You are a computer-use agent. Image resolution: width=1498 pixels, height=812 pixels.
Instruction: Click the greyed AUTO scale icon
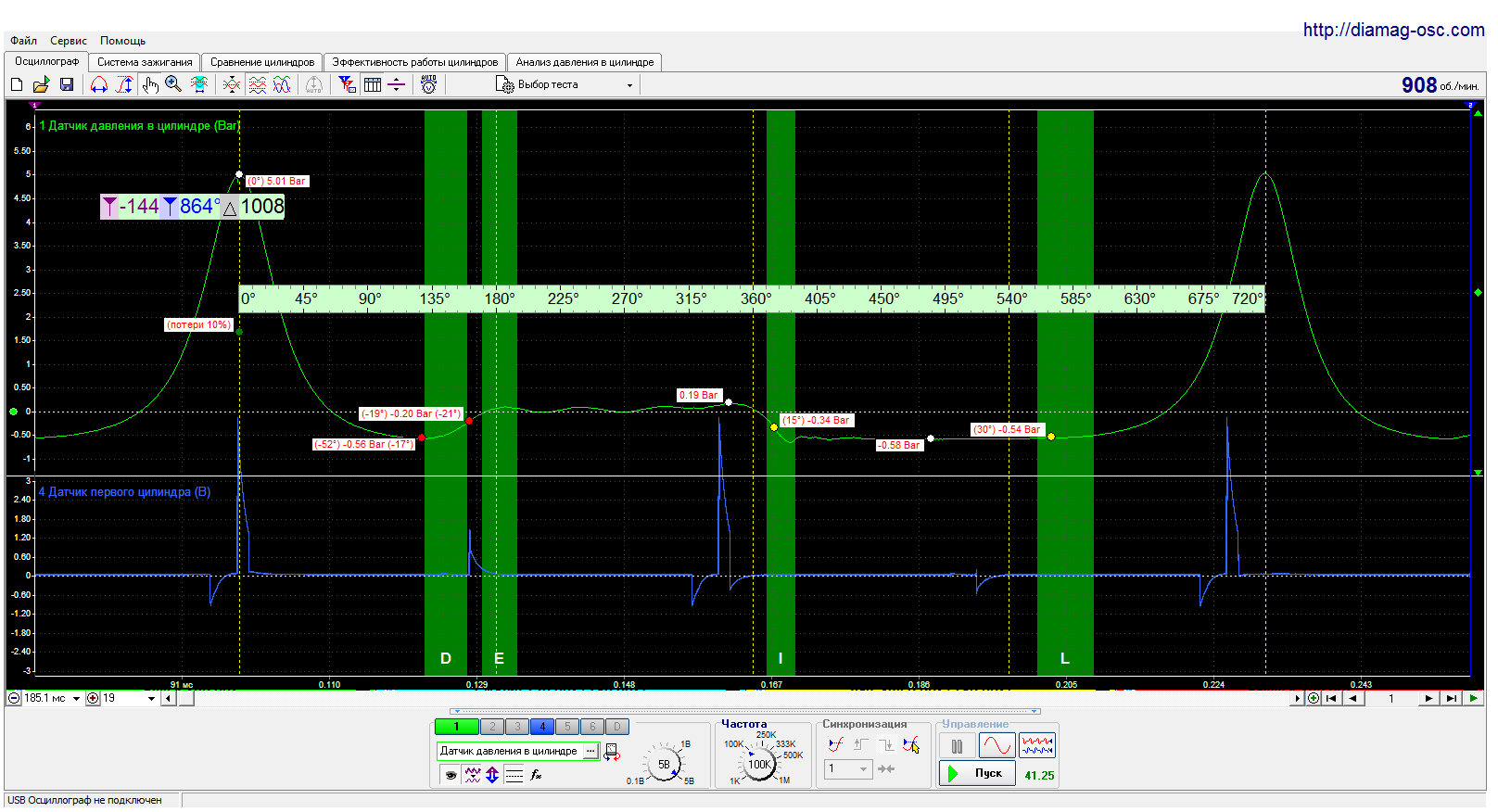(x=314, y=84)
